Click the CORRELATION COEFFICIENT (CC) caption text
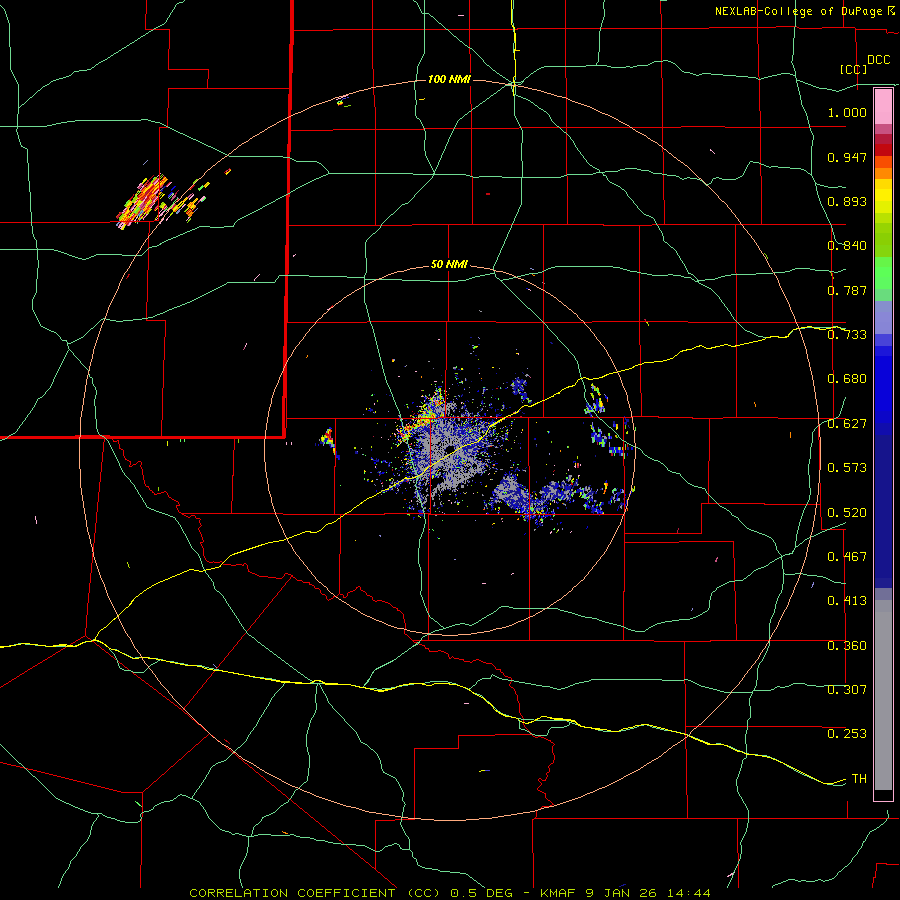The width and height of the screenshot is (900, 900). pyautogui.click(x=315, y=893)
